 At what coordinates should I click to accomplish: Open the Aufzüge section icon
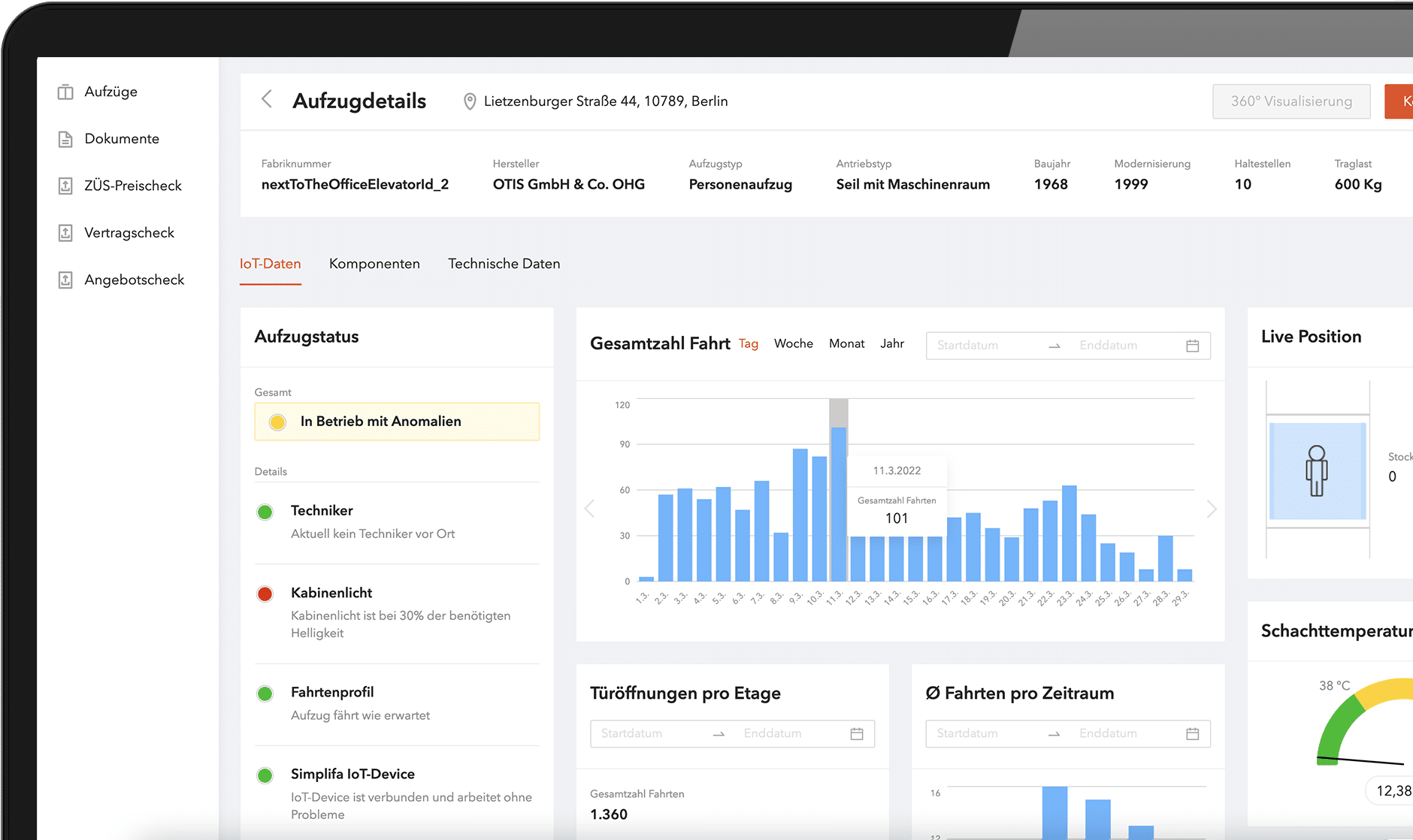pyautogui.click(x=65, y=92)
